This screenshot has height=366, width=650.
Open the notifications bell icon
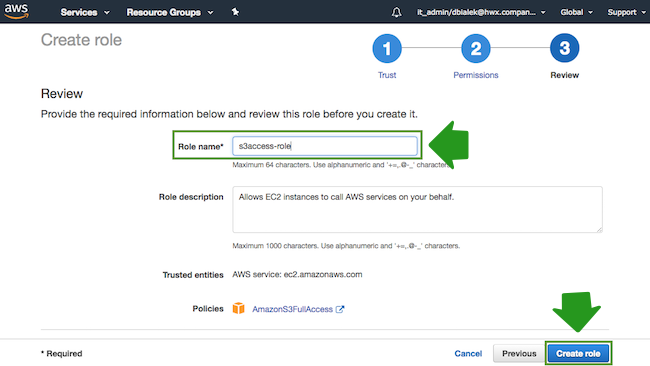point(396,12)
